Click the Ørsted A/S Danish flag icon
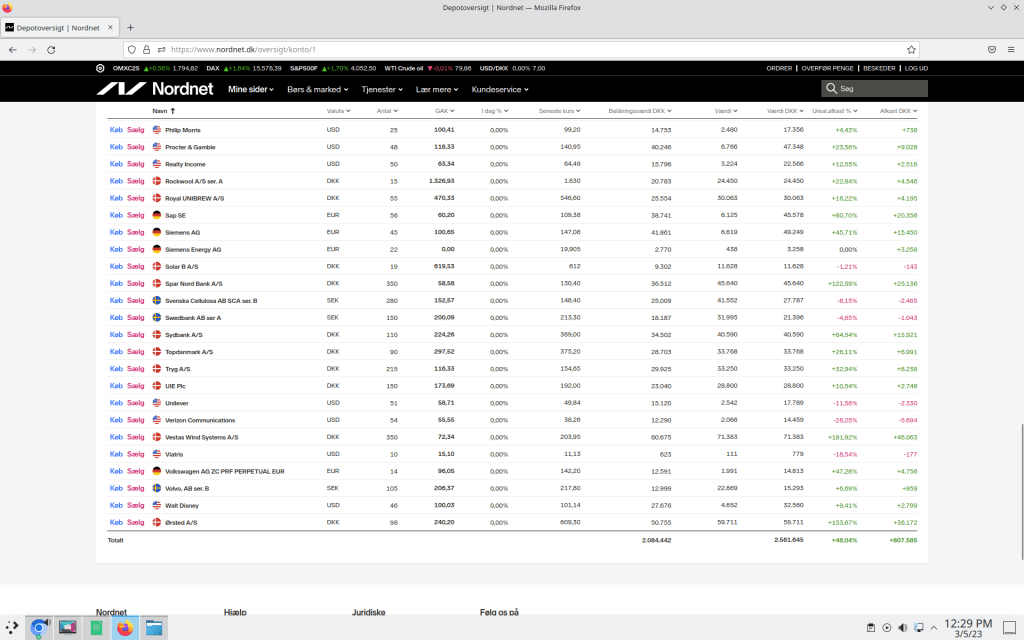Viewport: 1024px width, 640px height. 156,522
